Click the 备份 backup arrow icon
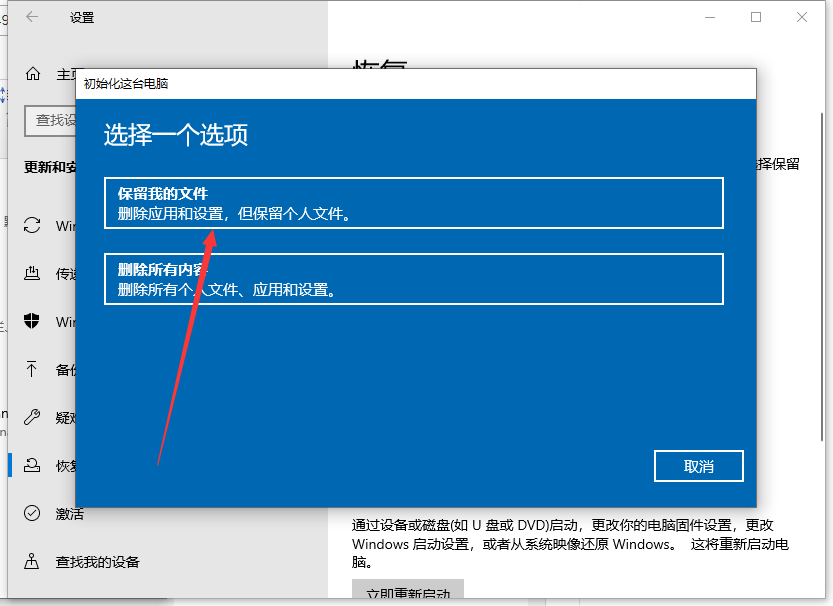 click(x=33, y=369)
